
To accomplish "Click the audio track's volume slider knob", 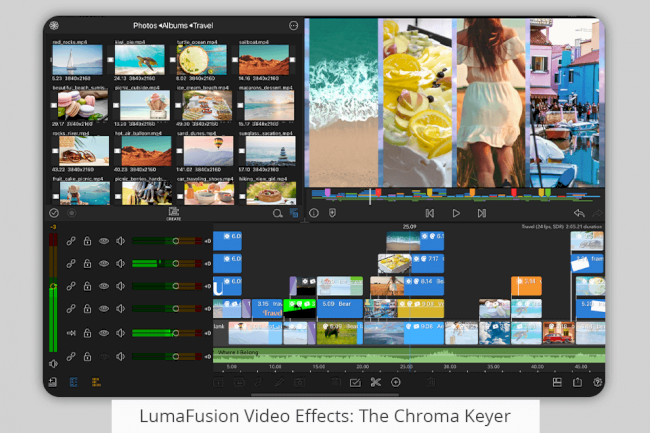I will pos(176,356).
